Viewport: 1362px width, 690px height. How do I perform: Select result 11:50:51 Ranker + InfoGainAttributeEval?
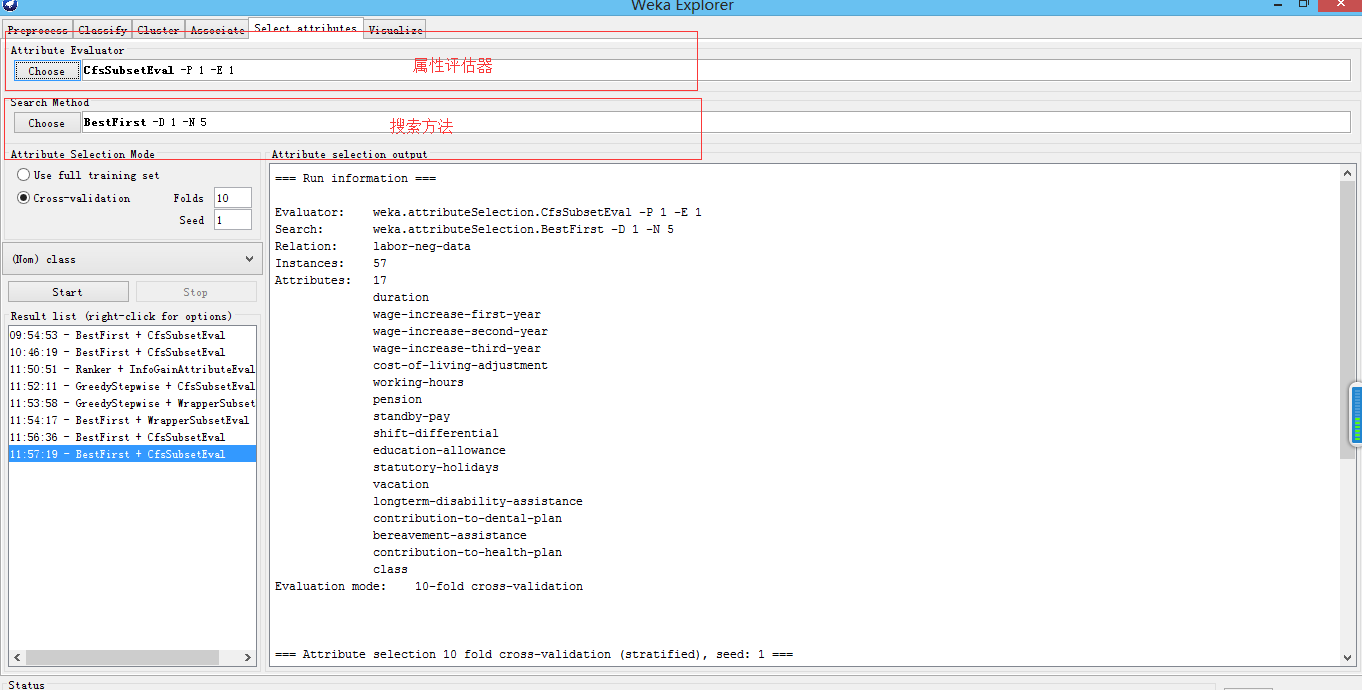click(132, 369)
